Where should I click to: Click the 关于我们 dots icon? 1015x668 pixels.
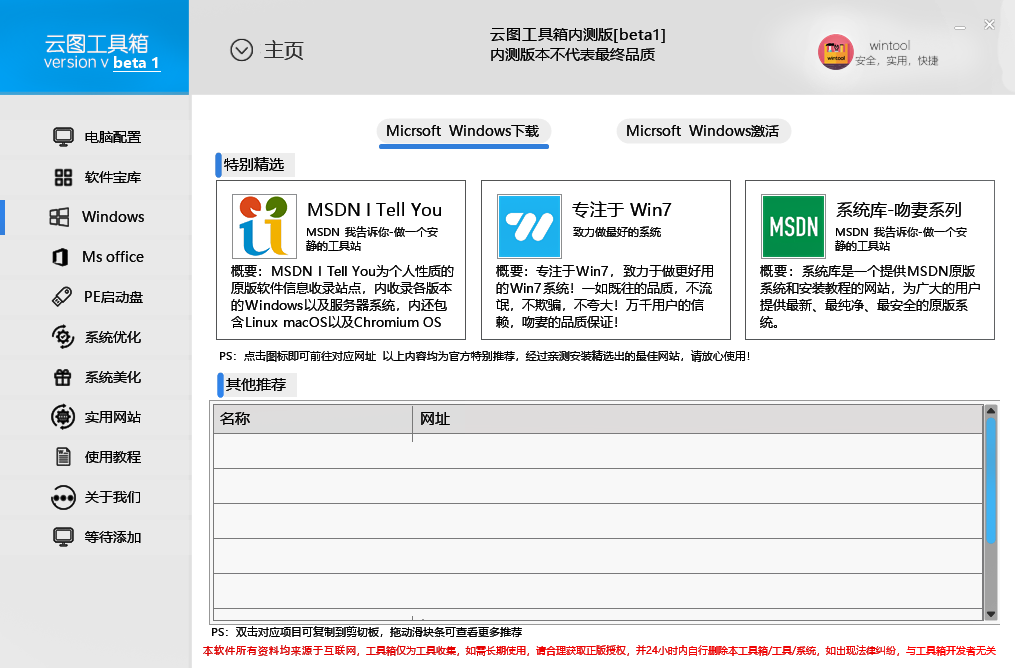pos(63,498)
